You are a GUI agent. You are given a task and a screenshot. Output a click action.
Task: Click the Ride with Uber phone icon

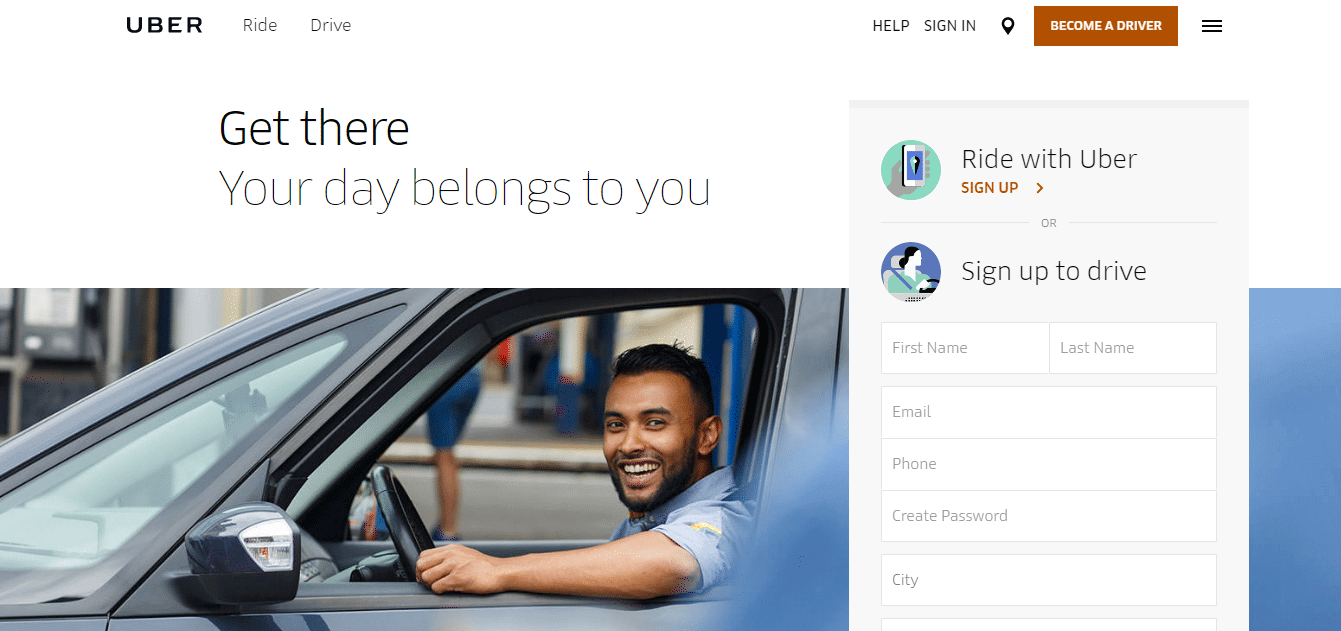(x=911, y=170)
